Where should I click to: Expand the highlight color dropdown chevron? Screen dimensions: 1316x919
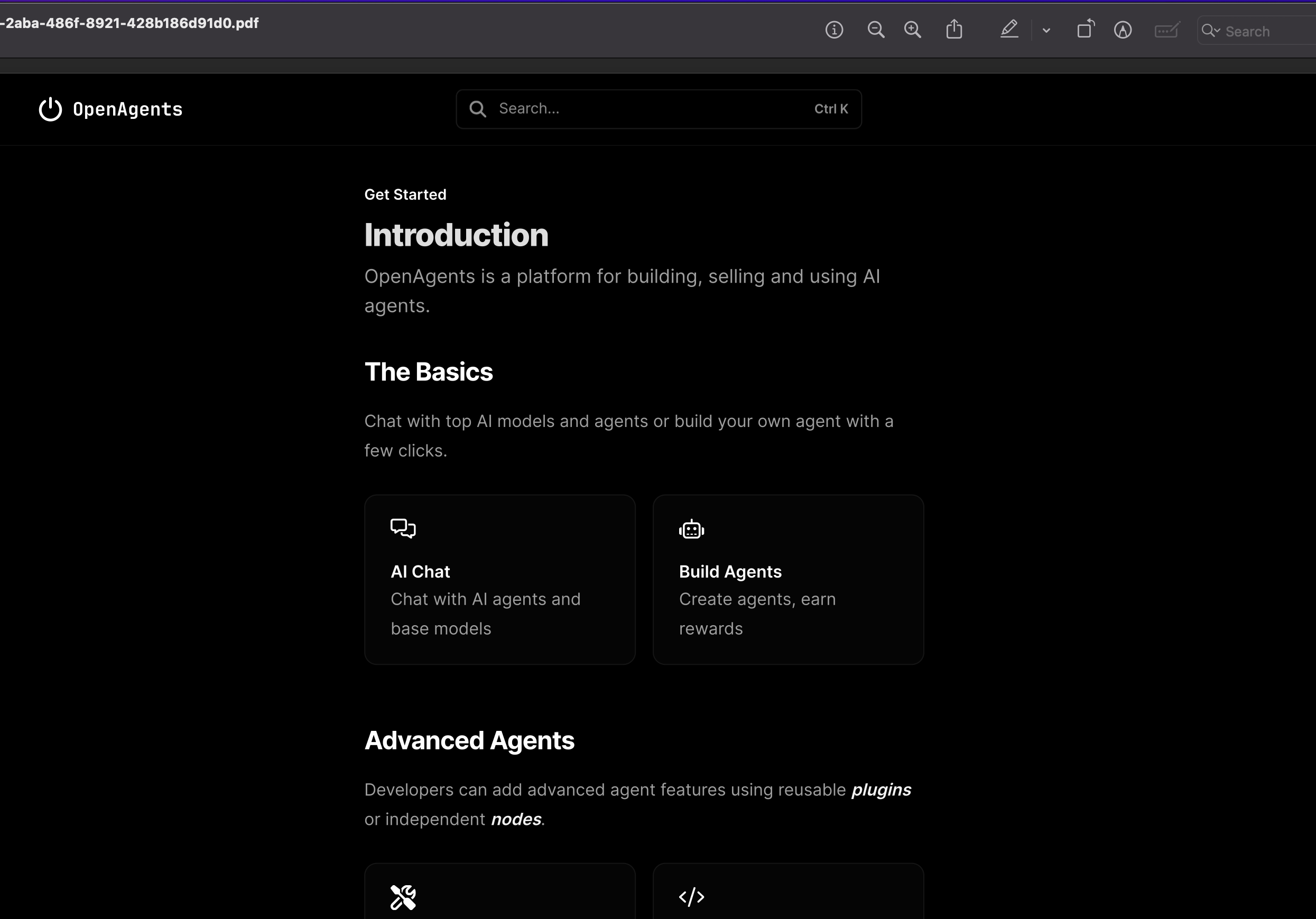(x=1046, y=31)
